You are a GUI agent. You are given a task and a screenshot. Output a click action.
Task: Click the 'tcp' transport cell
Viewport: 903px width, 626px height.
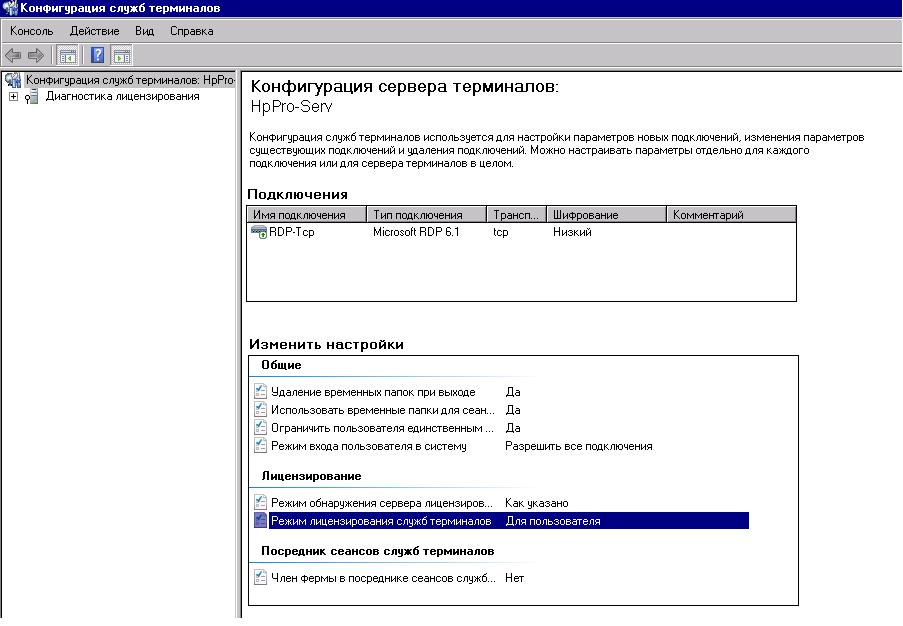click(x=500, y=232)
